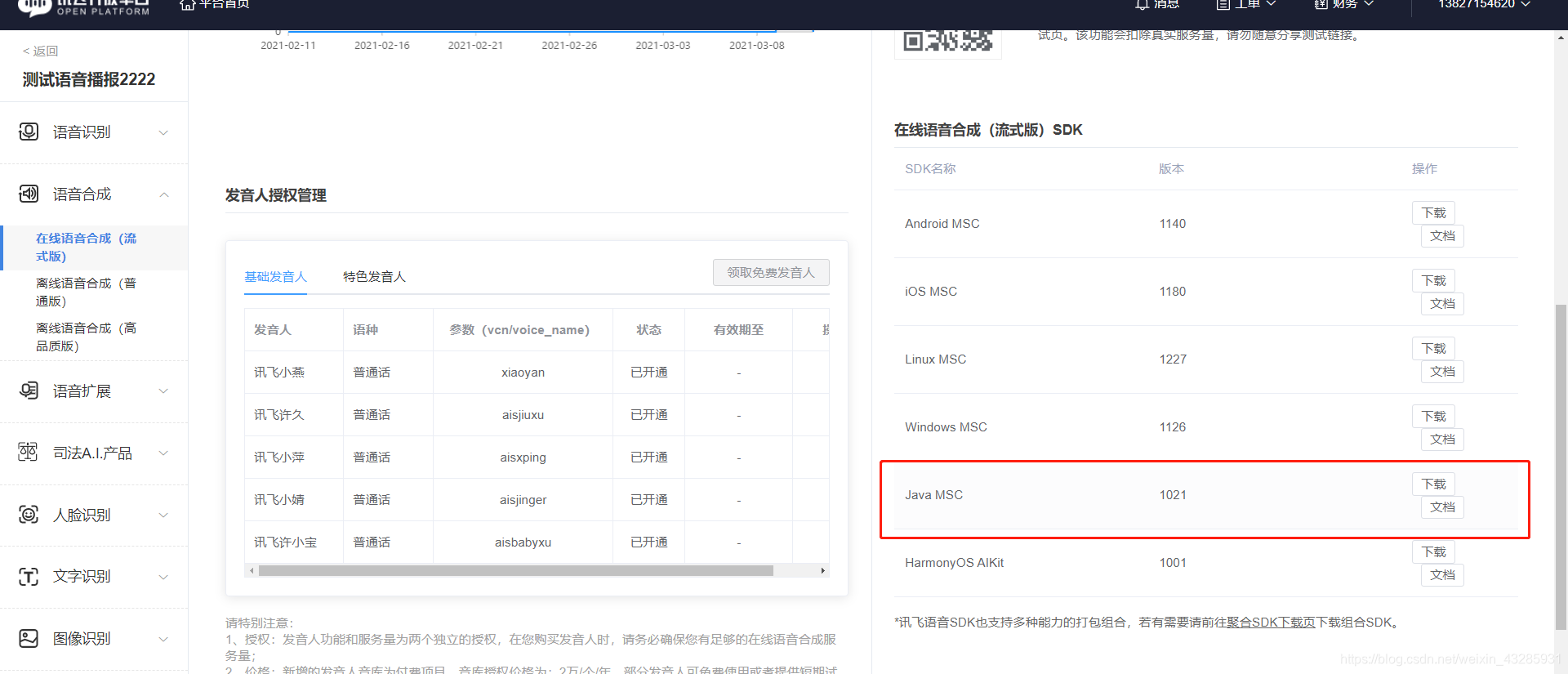
Task: Select 在线语音合成（流式版） menu item
Action: coord(94,248)
